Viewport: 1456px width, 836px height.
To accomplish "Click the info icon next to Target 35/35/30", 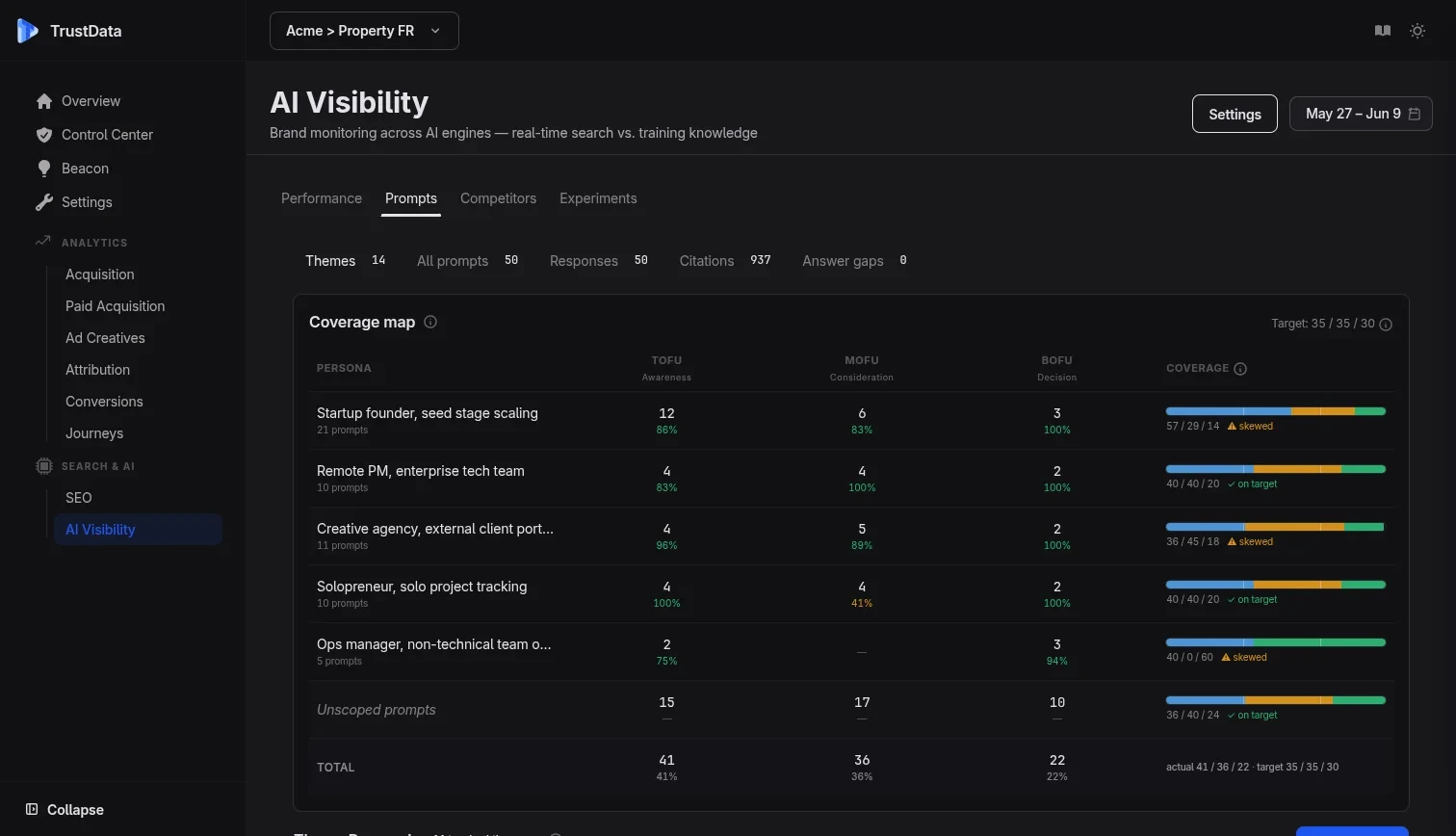I will pos(1386,325).
